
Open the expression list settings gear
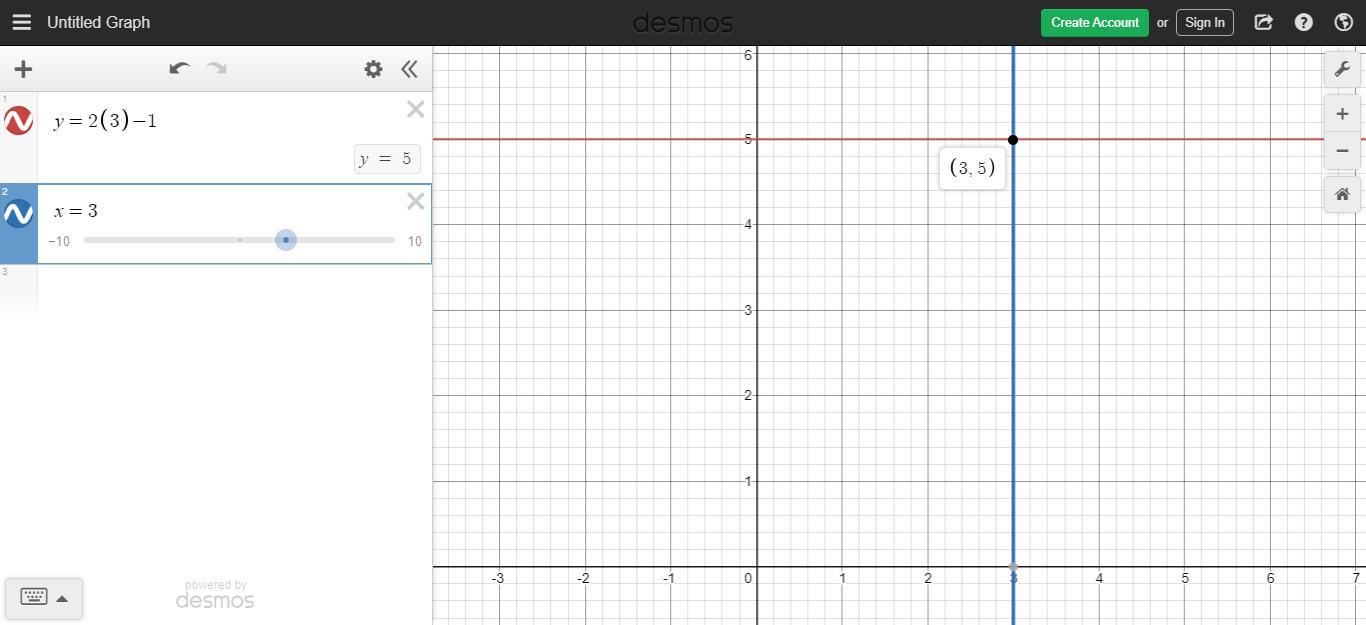[x=373, y=69]
